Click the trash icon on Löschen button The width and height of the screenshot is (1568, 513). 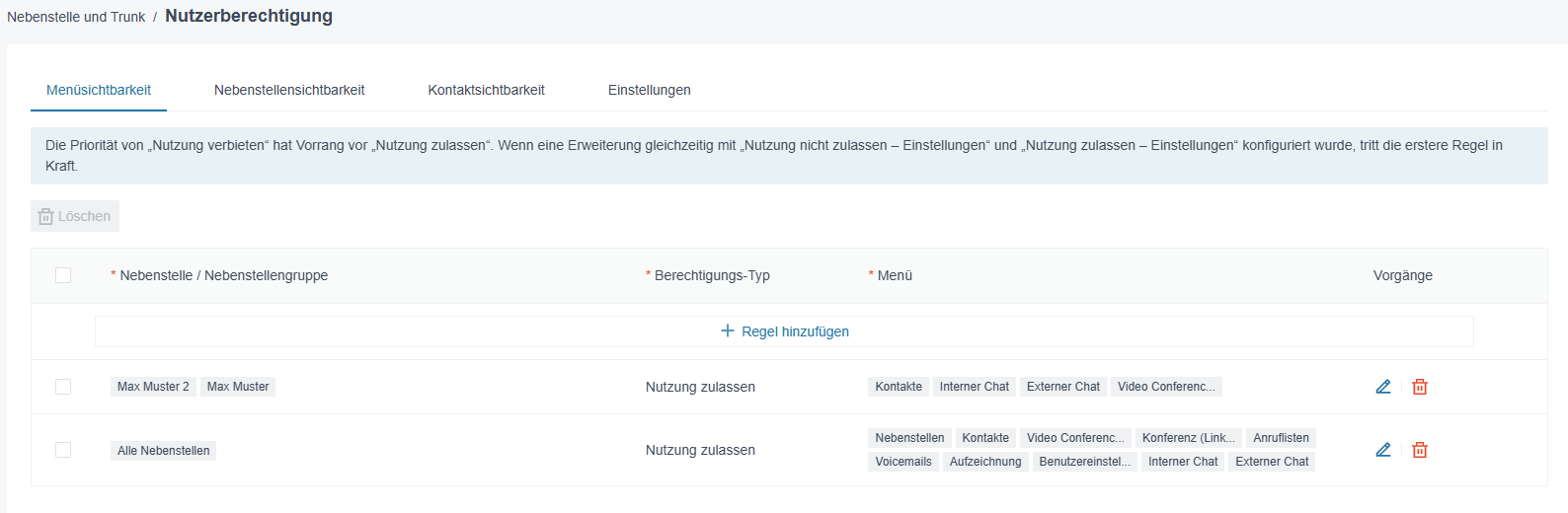coord(45,216)
